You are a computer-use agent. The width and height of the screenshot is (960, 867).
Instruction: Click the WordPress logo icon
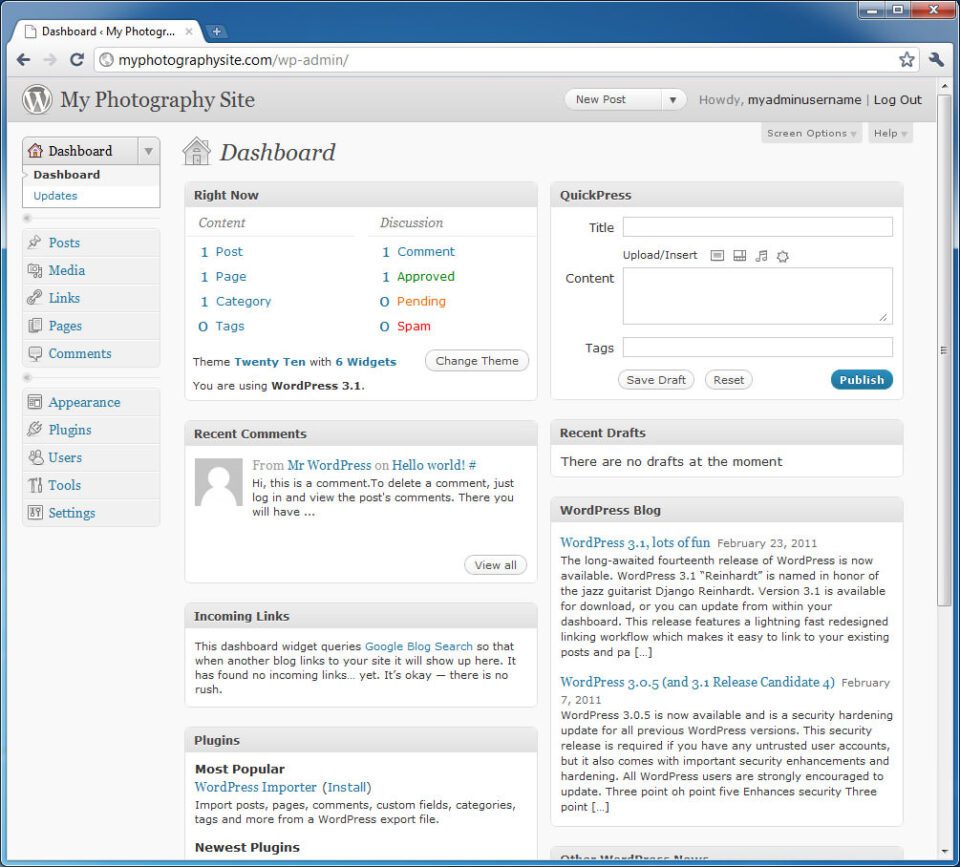coord(37,99)
